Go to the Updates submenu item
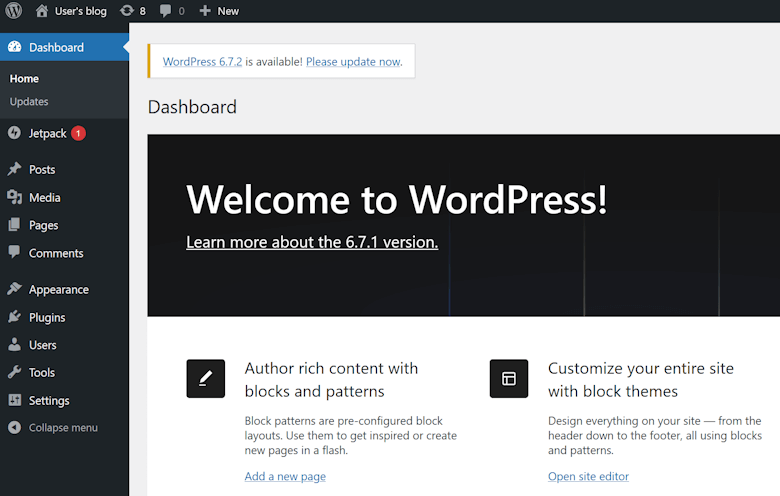 tap(29, 101)
